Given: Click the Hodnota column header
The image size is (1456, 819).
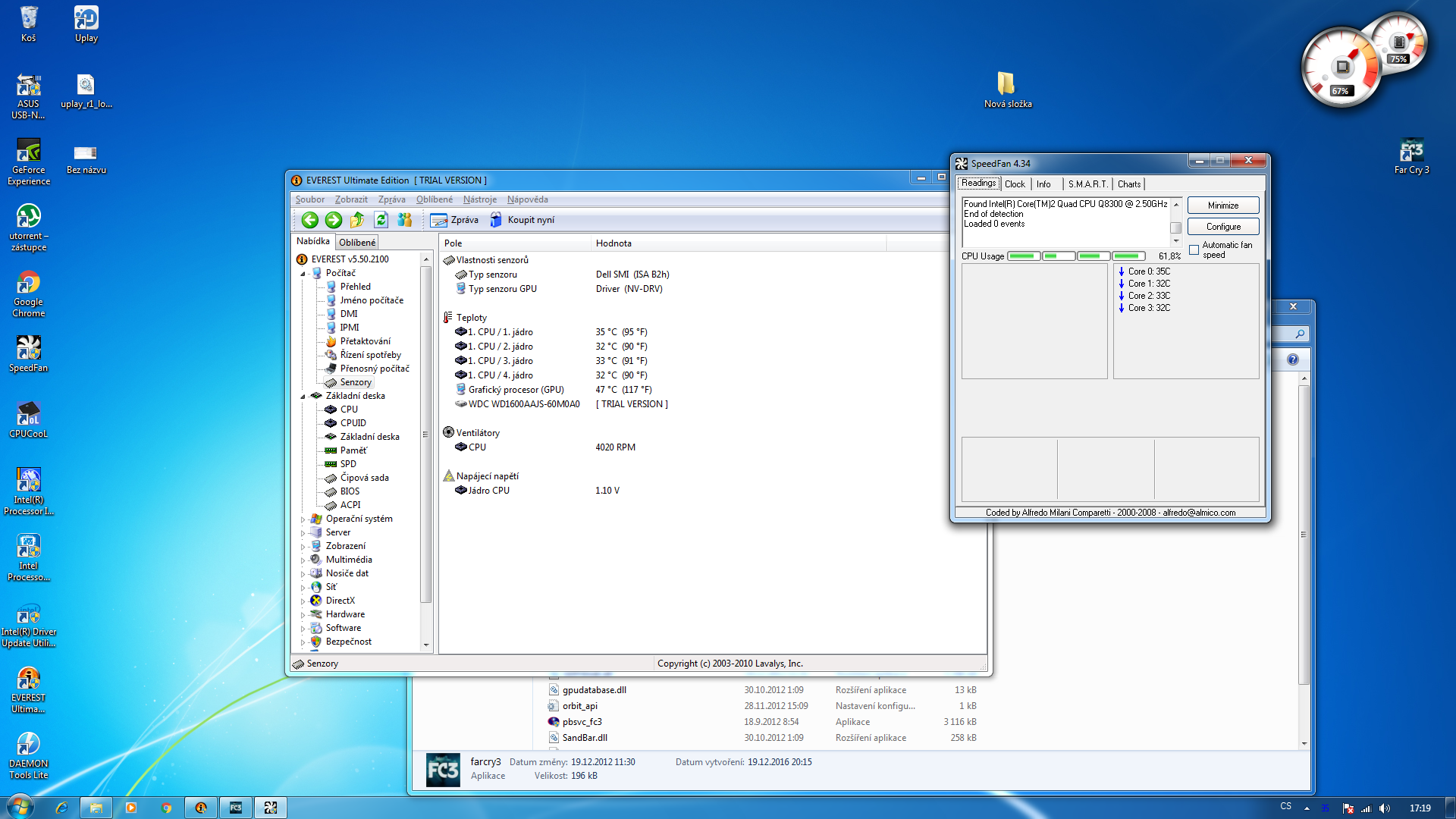Looking at the screenshot, I should (x=613, y=243).
